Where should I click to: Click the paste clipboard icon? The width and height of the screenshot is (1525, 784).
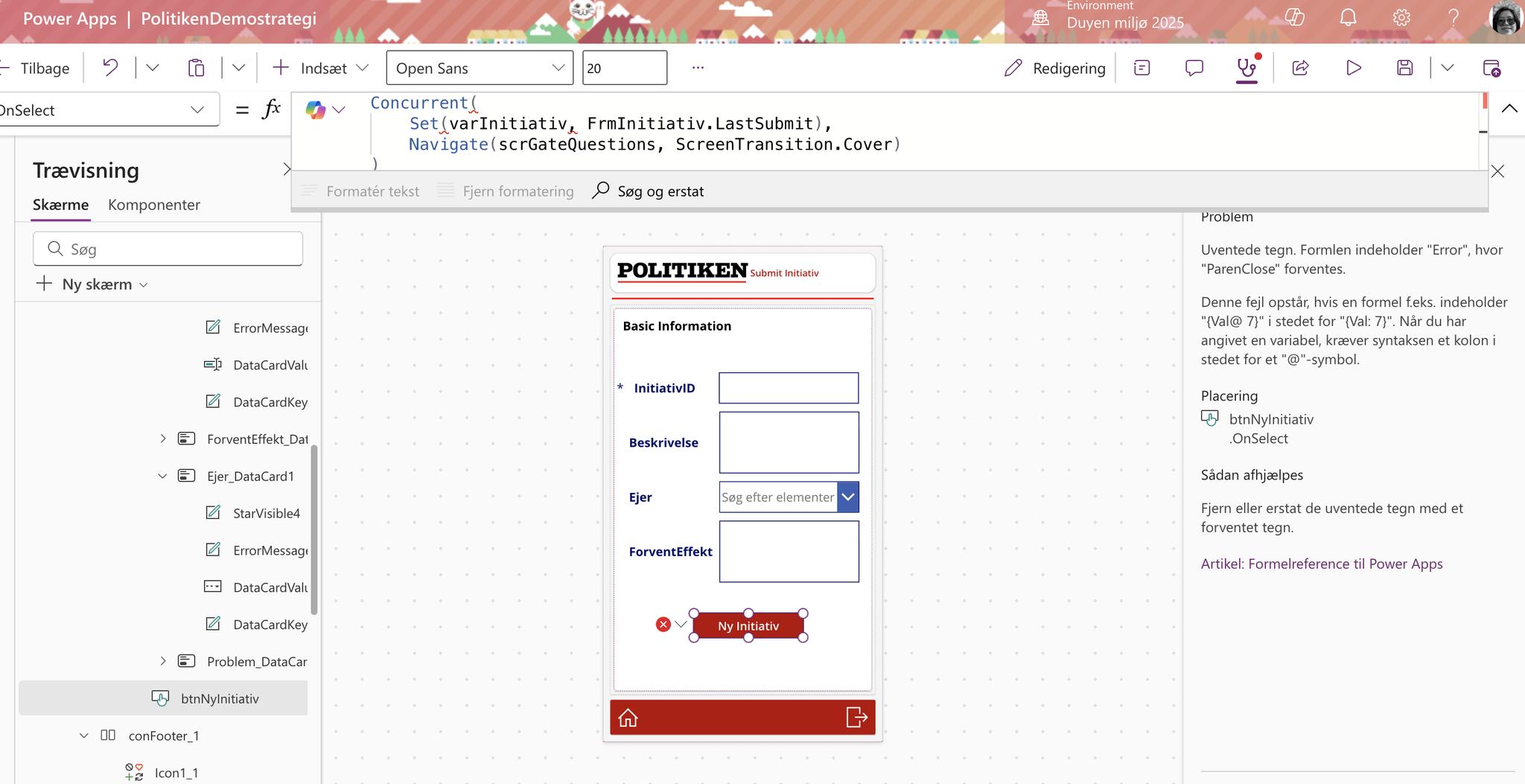[196, 68]
